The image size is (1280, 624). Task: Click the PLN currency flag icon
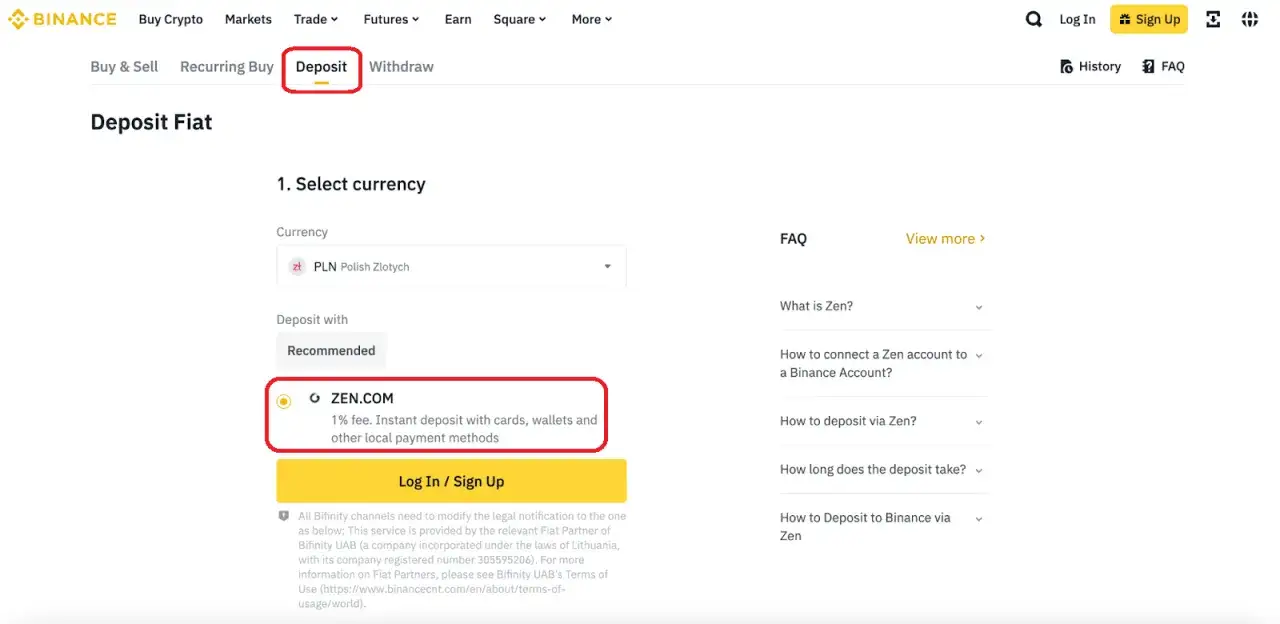point(297,266)
